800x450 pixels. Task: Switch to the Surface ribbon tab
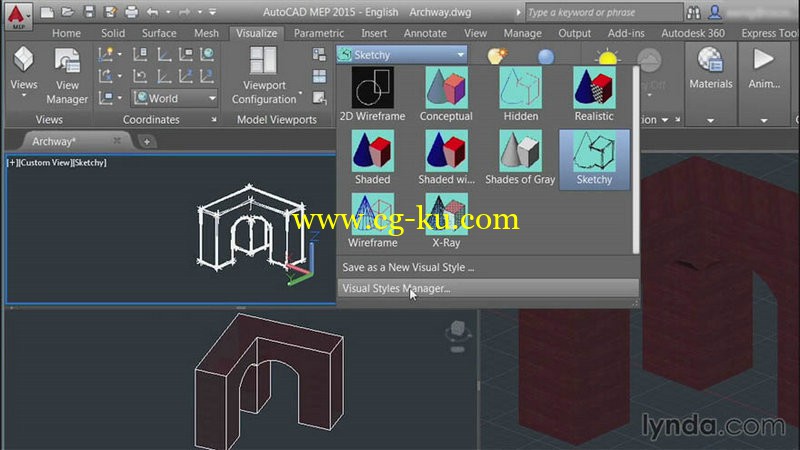click(159, 33)
